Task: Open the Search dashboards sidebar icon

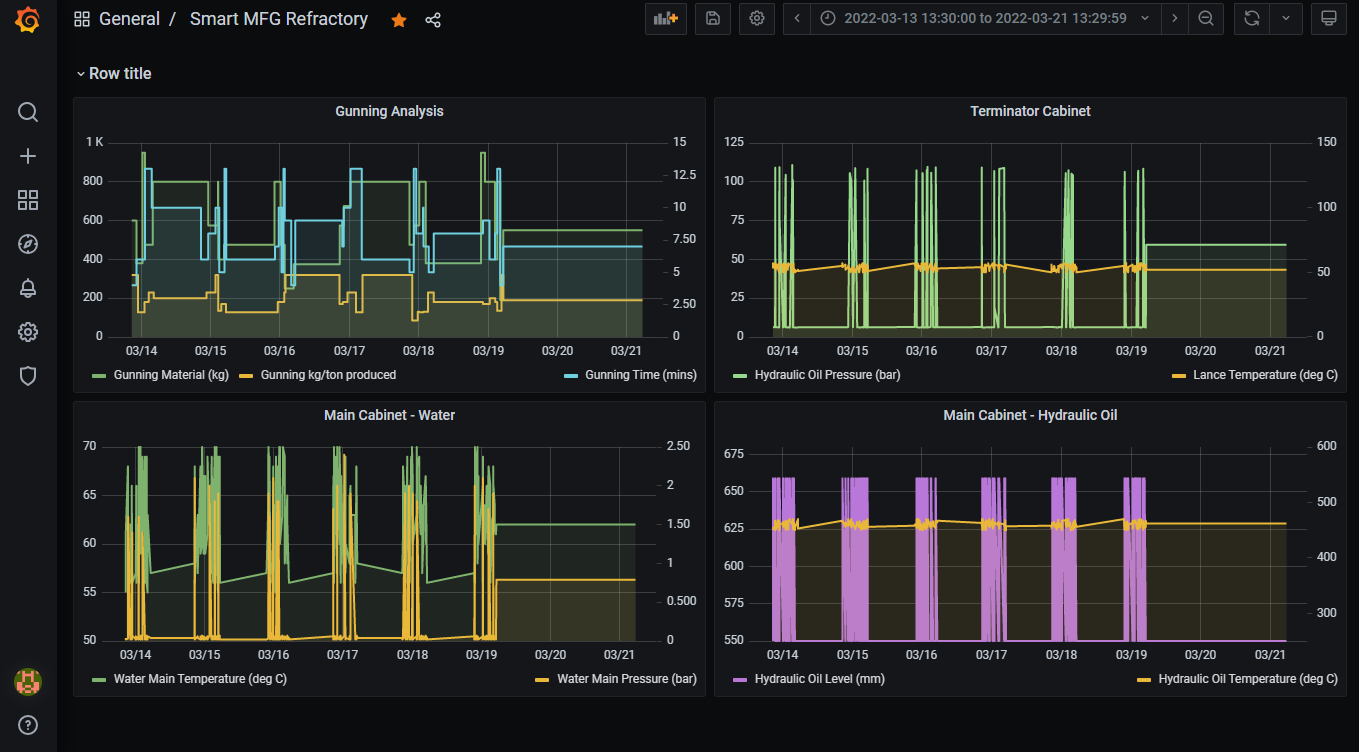Action: tap(27, 112)
